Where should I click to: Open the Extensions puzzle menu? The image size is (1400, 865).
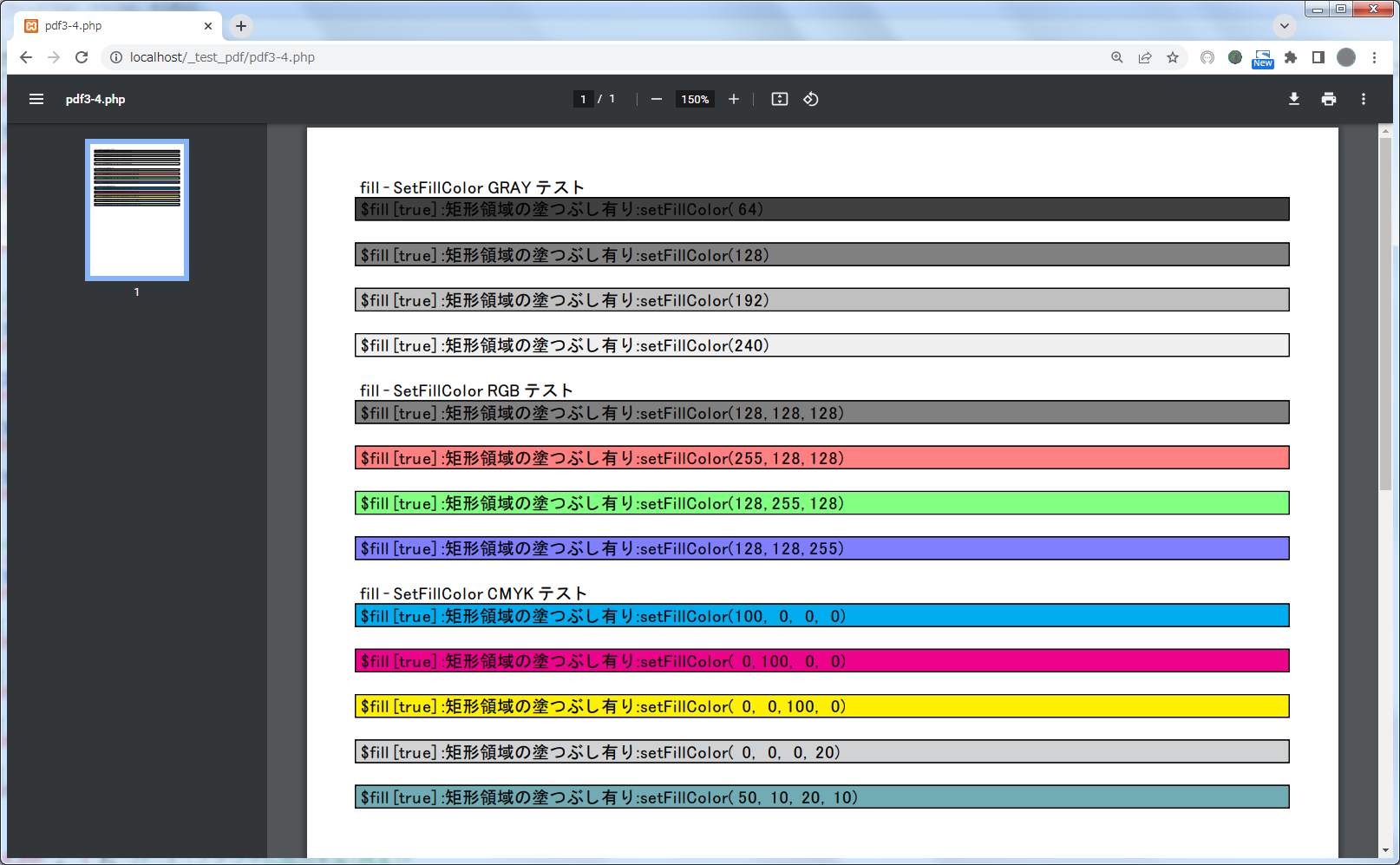[1291, 57]
